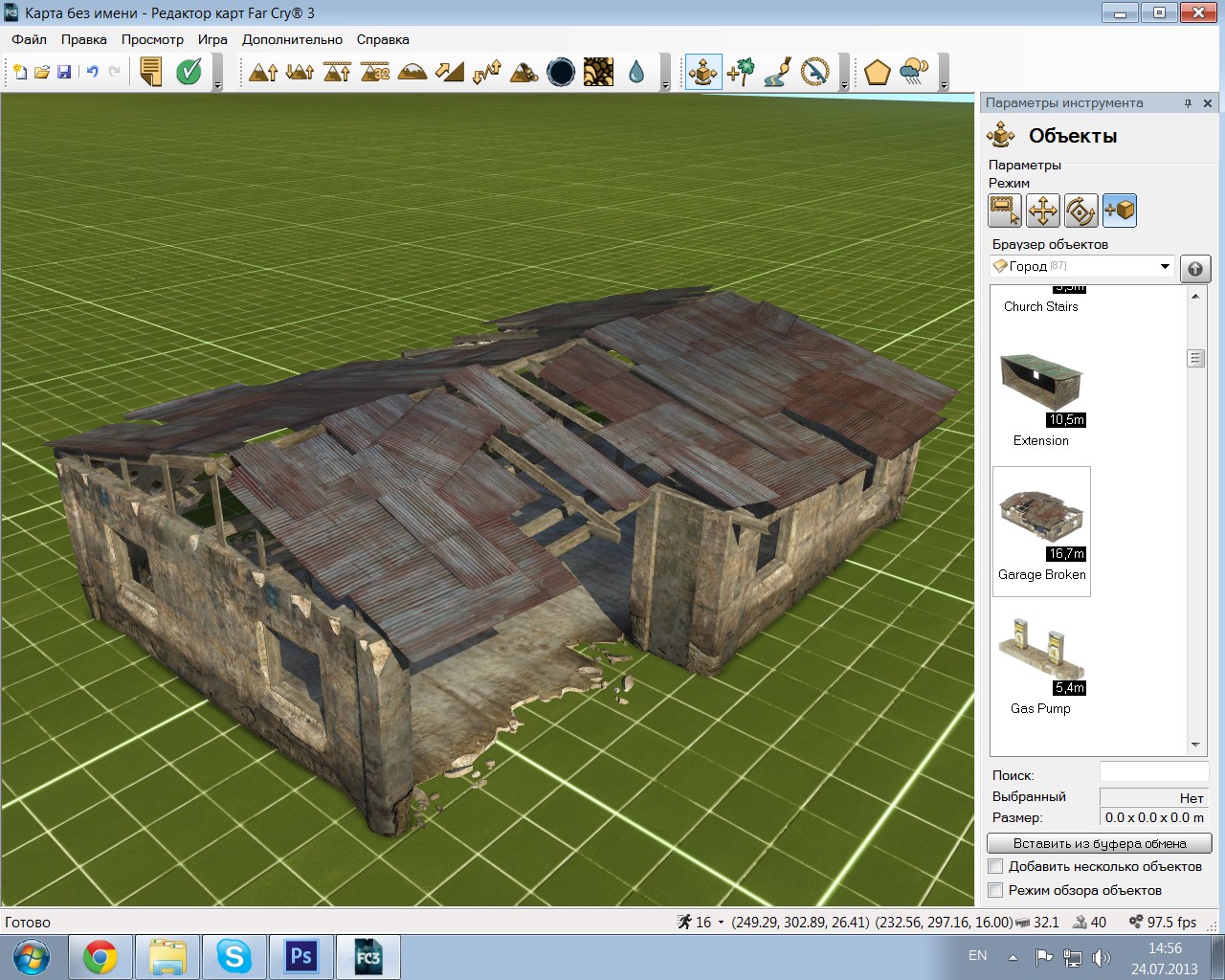
Task: Launch Google Chrome from taskbar
Action: [100, 957]
